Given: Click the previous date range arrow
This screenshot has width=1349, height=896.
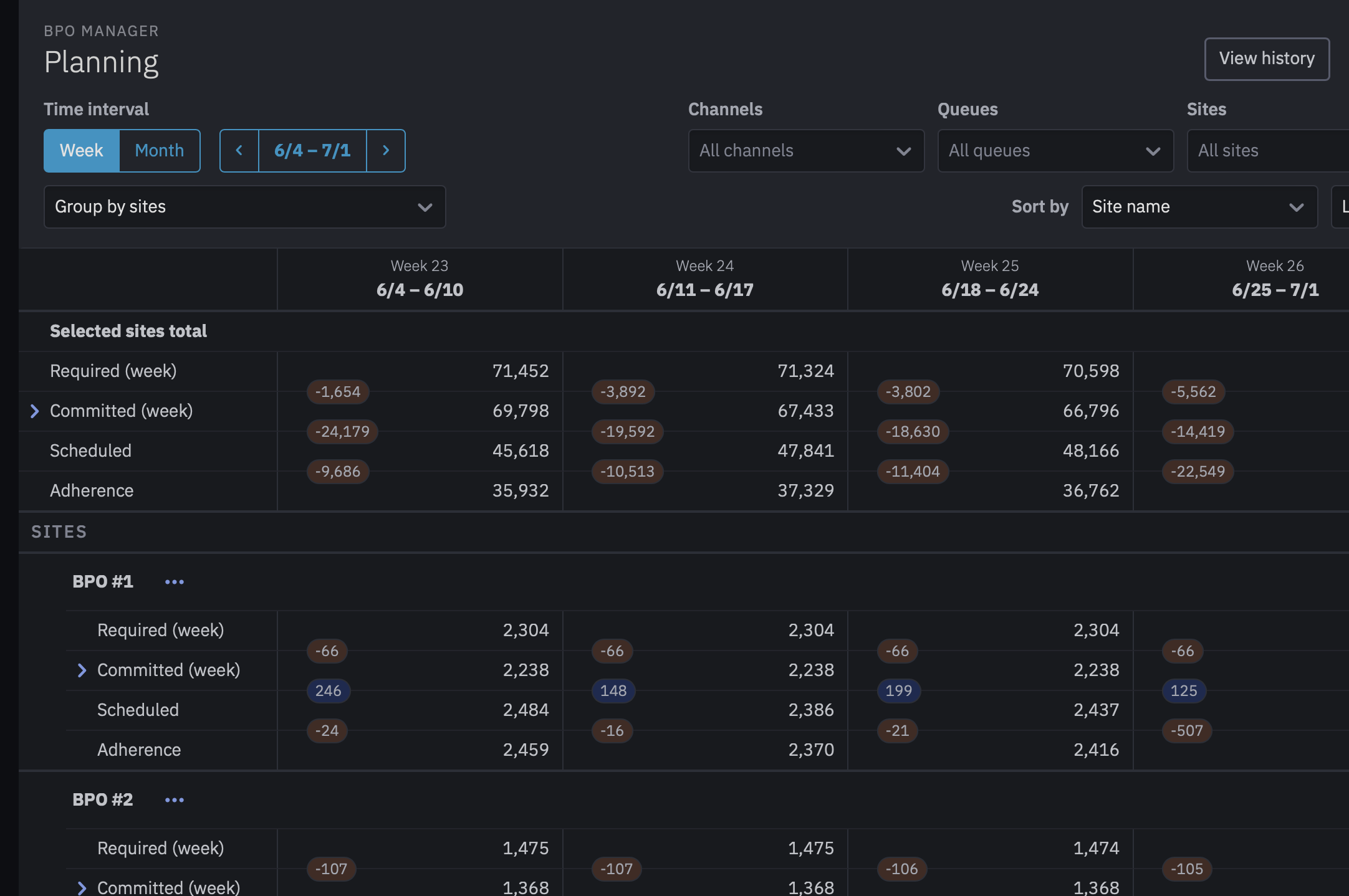Looking at the screenshot, I should click(239, 151).
